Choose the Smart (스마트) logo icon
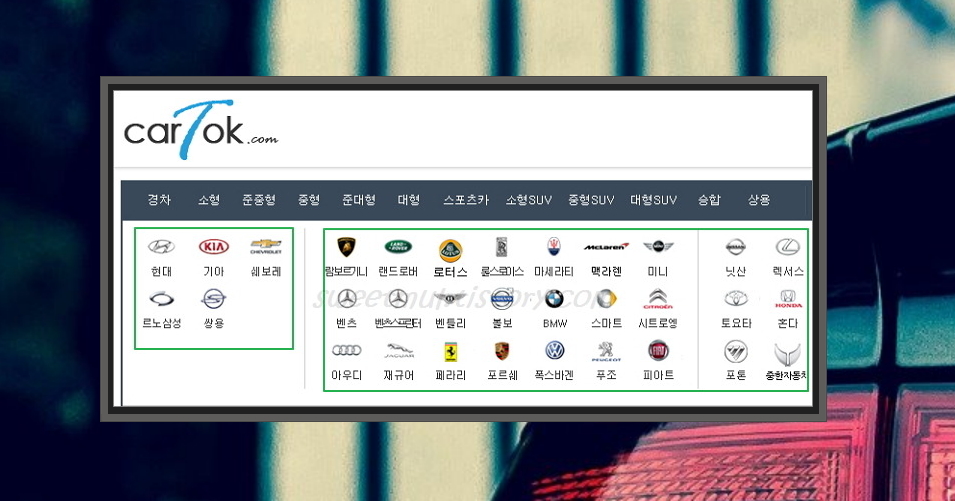 pos(606,299)
